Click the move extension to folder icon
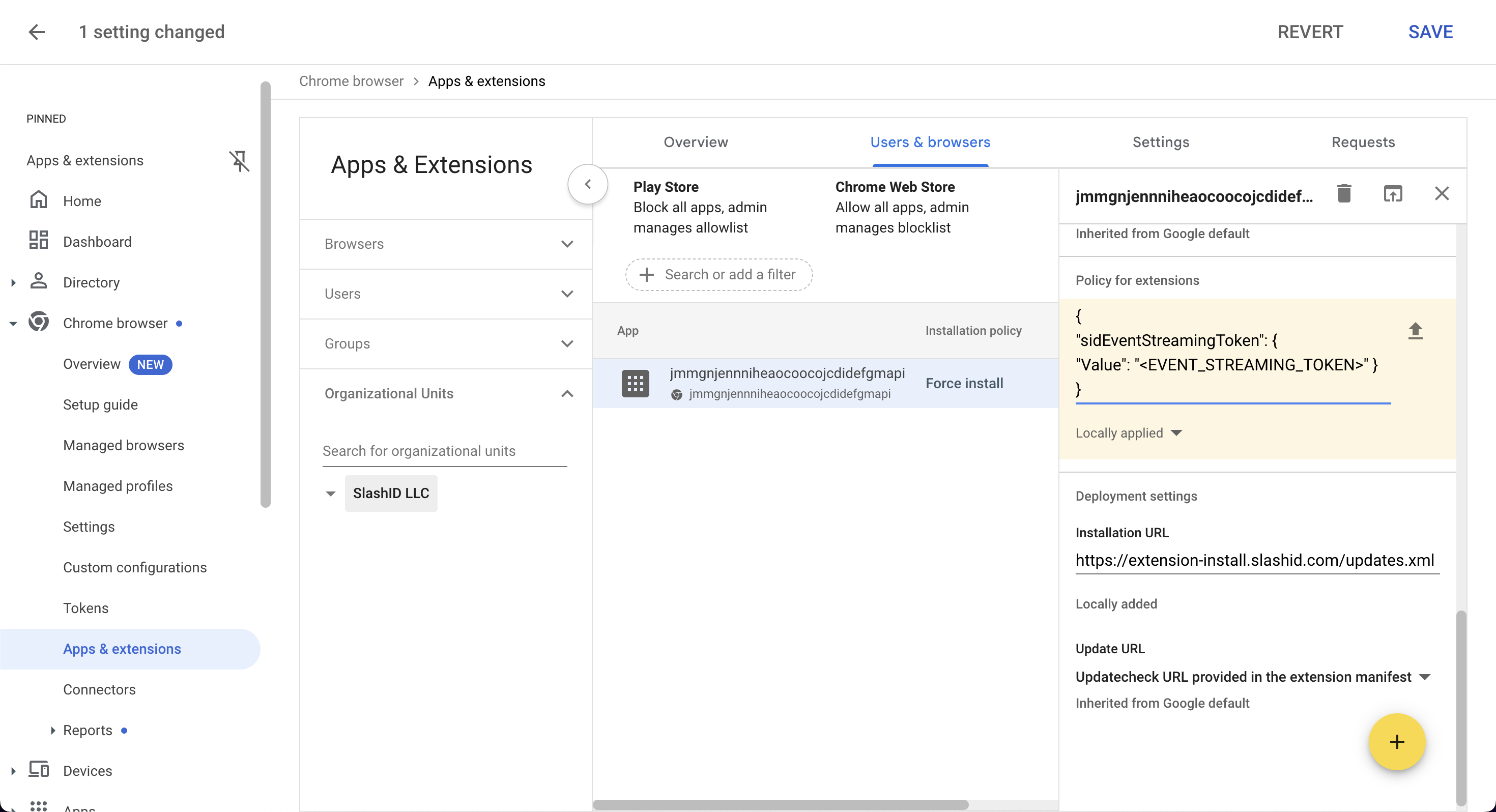The height and width of the screenshot is (812, 1496). coord(1393,193)
